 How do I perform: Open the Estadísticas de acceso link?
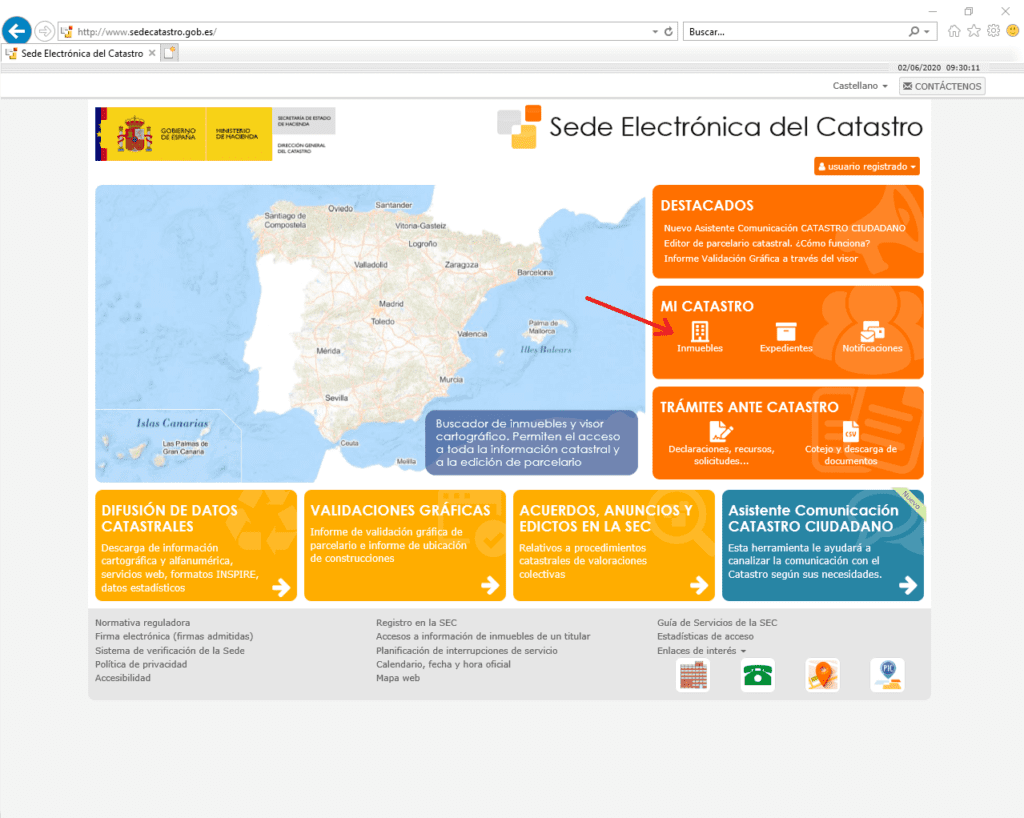705,636
